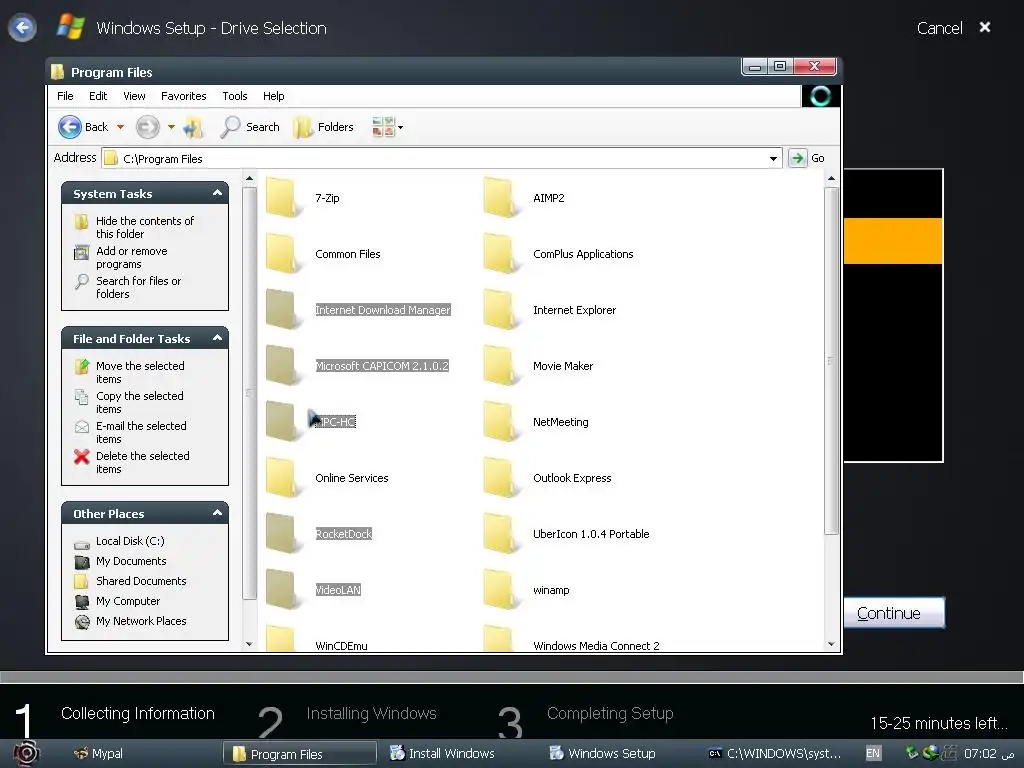1024x768 pixels.
Task: Select the UberIcon 1.0.4 Portable folder icon
Action: [501, 534]
